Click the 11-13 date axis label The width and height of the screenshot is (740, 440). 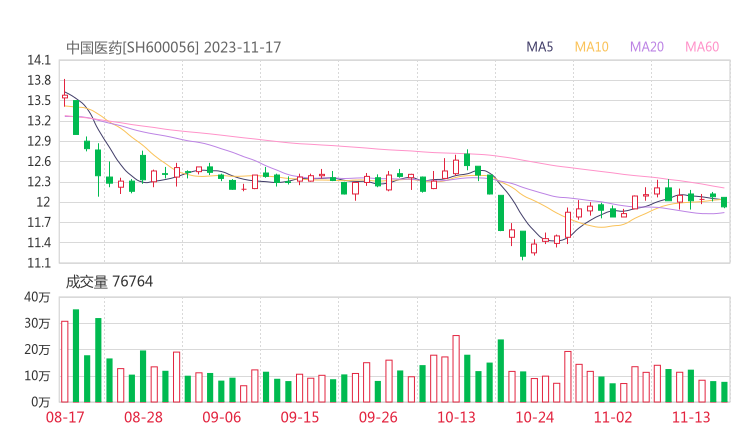coord(691,417)
